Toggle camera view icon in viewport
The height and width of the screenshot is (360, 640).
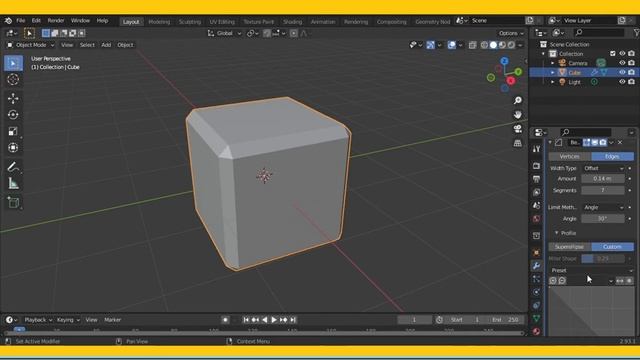click(x=518, y=129)
